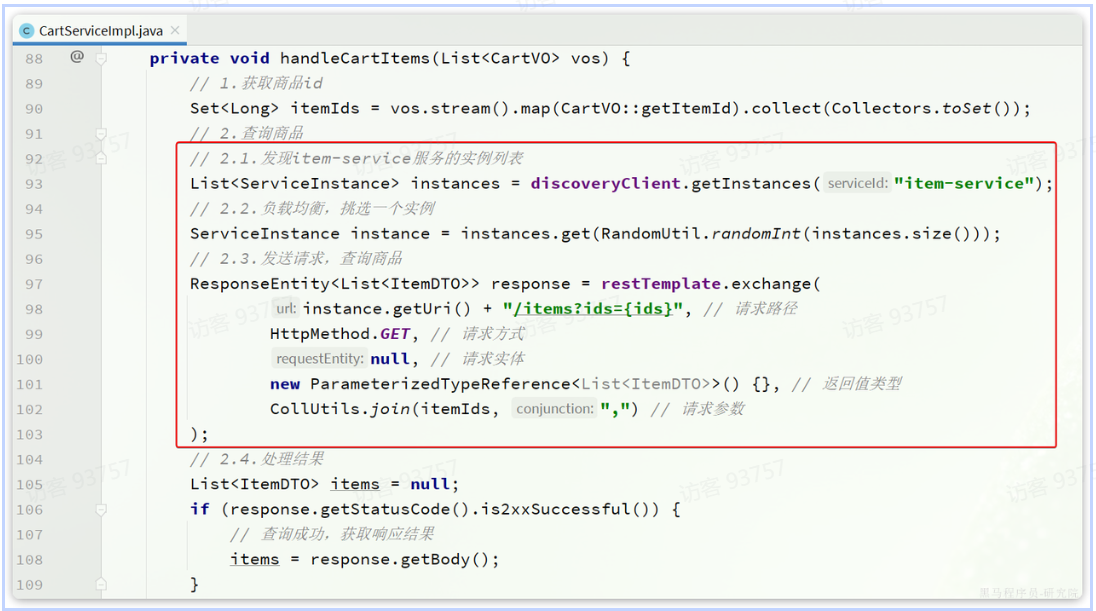Place cursor on restTemplate
Screen dimensions: 1096x611
coord(661,283)
